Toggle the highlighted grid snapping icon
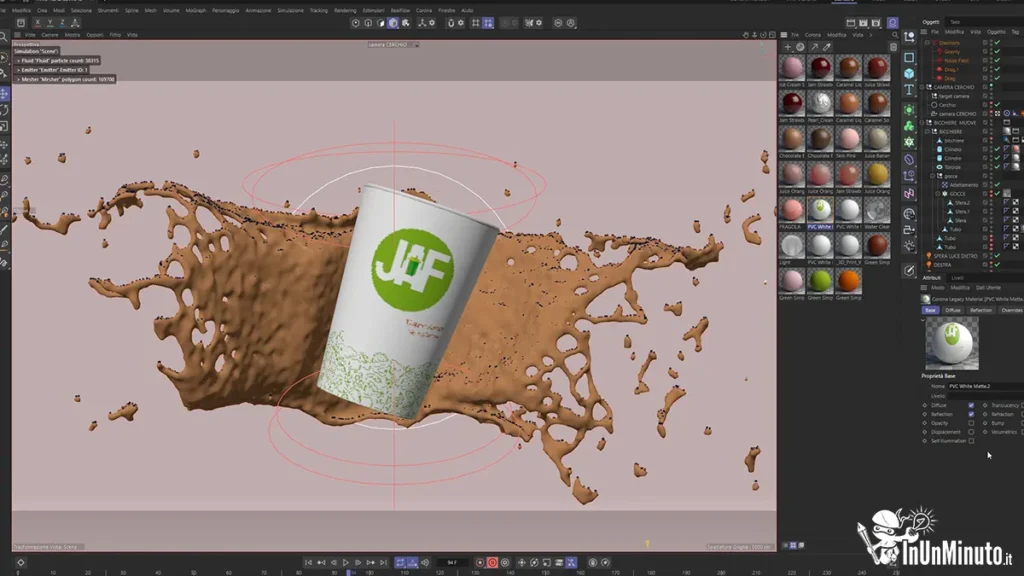Screen dimensions: 1024x576 coord(488,23)
